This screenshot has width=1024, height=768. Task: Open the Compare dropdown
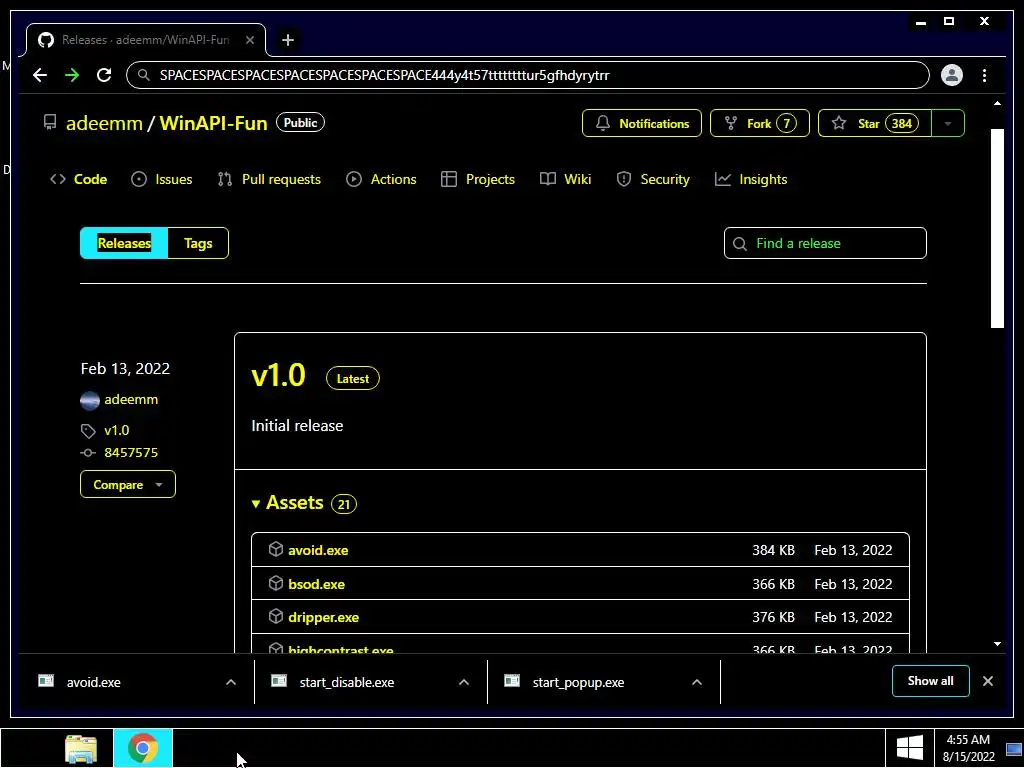(x=127, y=485)
